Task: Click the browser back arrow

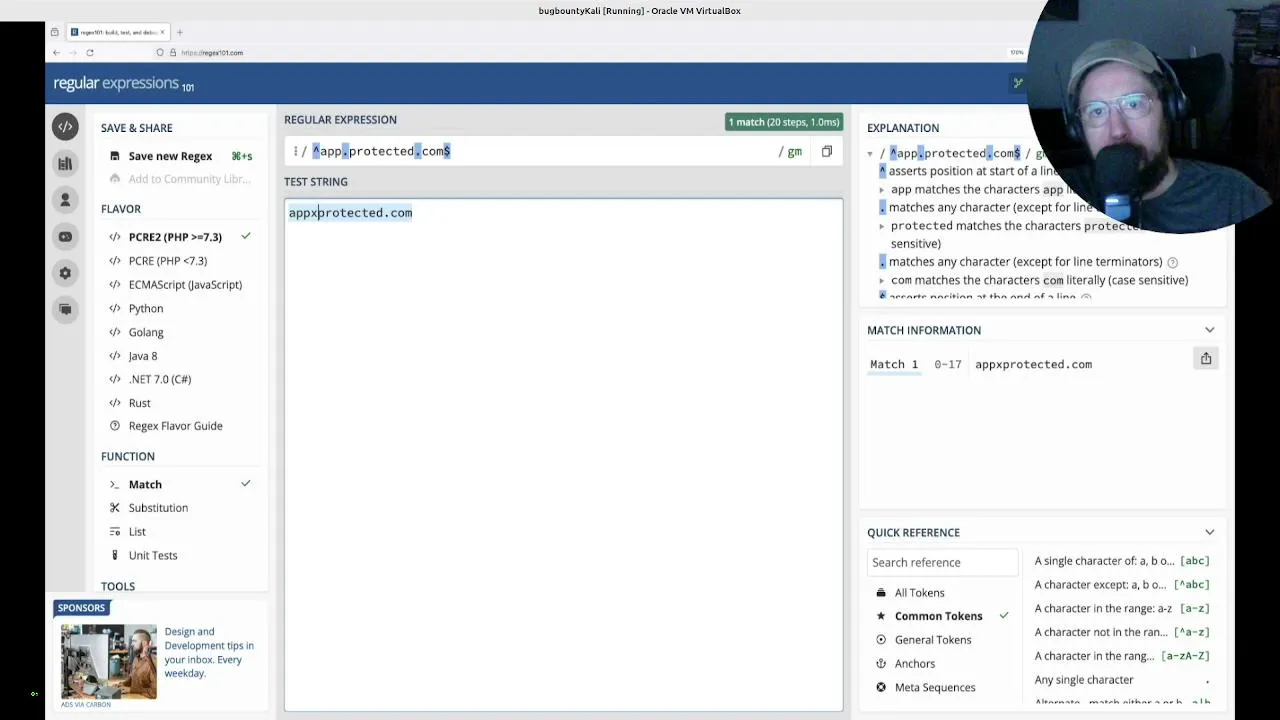Action: [56, 52]
